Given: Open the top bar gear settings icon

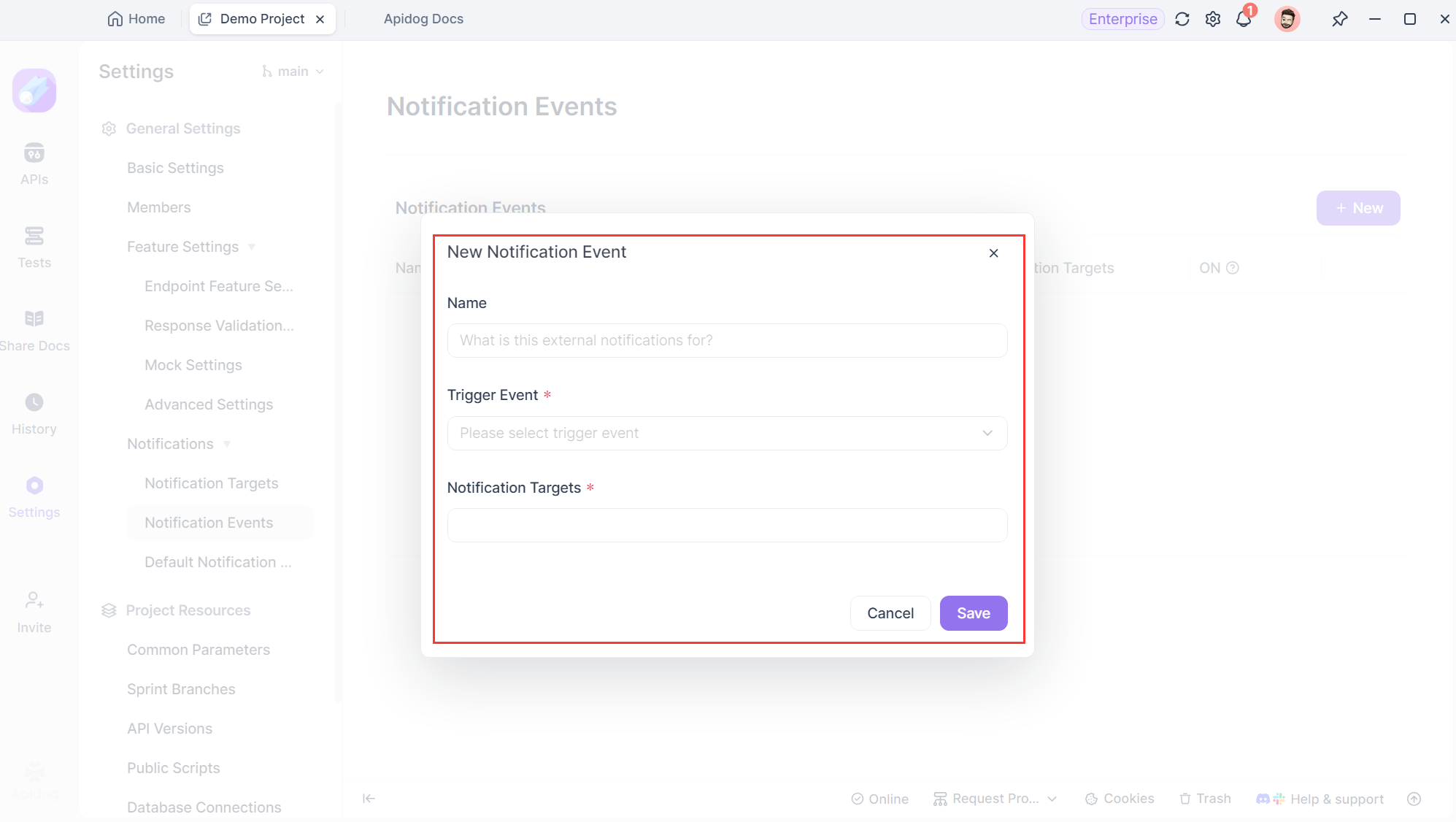Looking at the screenshot, I should point(1213,19).
